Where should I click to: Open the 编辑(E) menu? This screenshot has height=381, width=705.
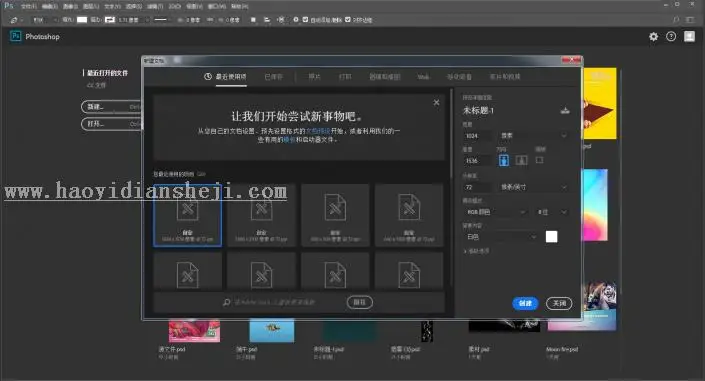pyautogui.click(x=49, y=6)
